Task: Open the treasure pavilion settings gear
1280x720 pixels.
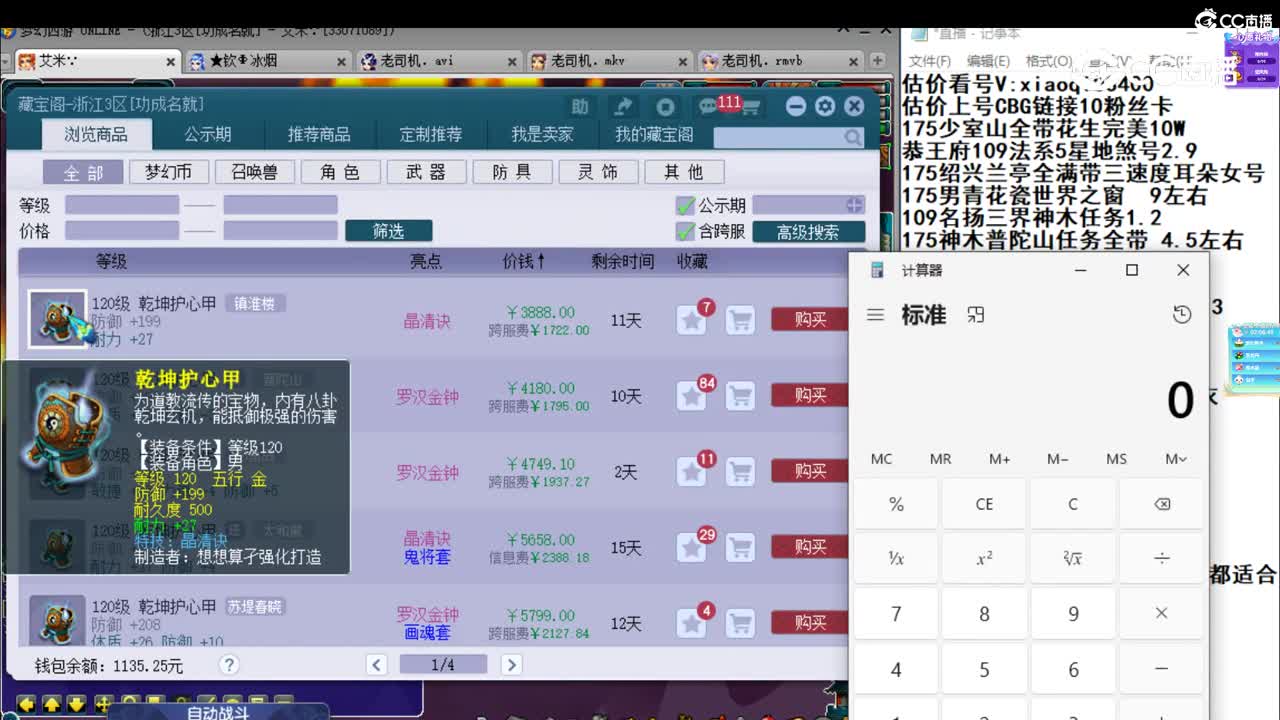Action: pos(825,106)
